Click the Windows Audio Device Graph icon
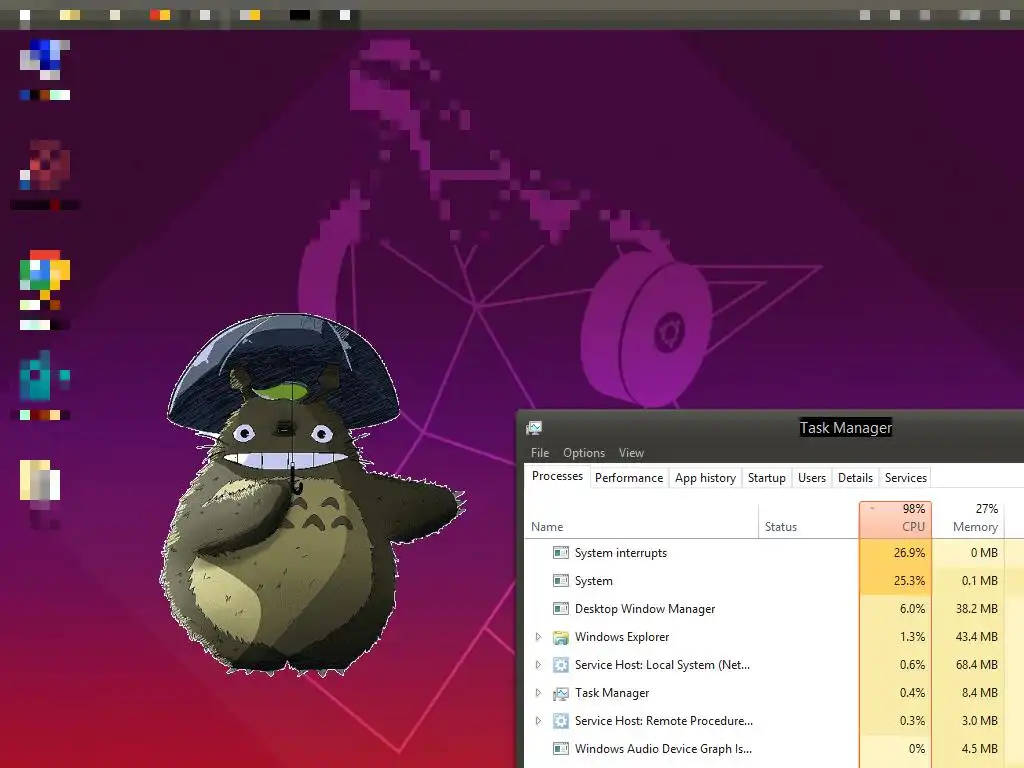Viewport: 1024px width, 768px height. tap(560, 749)
